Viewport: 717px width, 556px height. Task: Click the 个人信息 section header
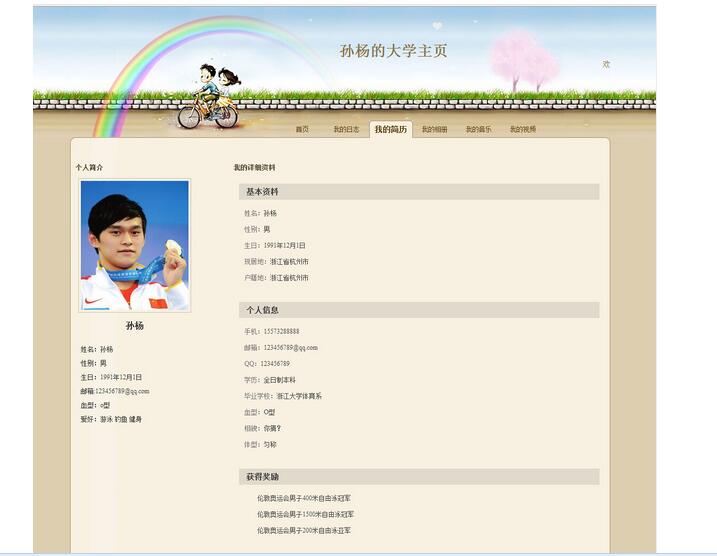[419, 310]
